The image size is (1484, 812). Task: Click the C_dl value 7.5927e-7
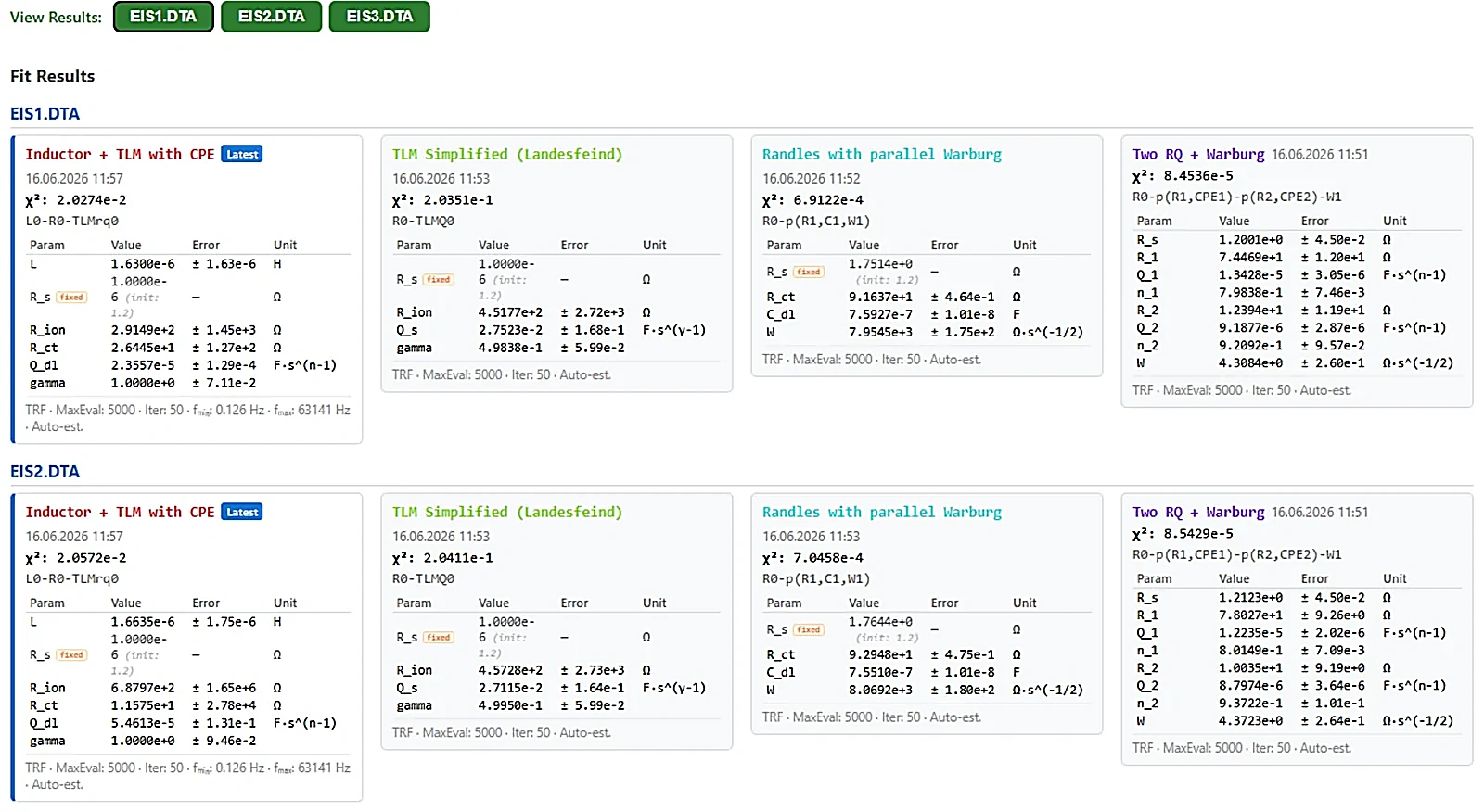point(880,315)
